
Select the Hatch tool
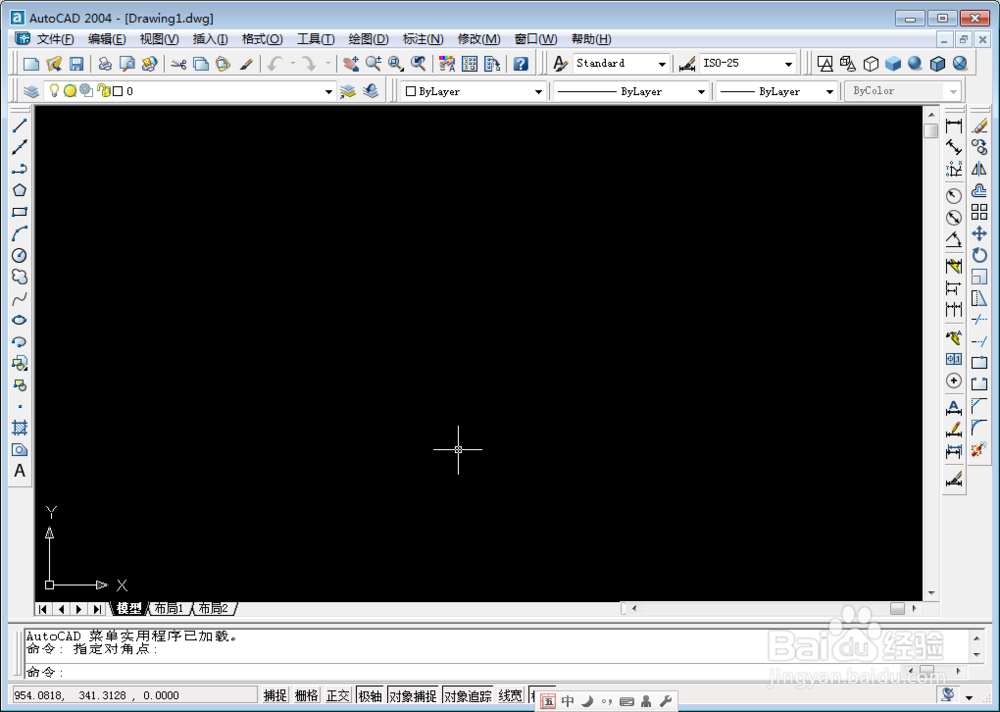[x=20, y=427]
